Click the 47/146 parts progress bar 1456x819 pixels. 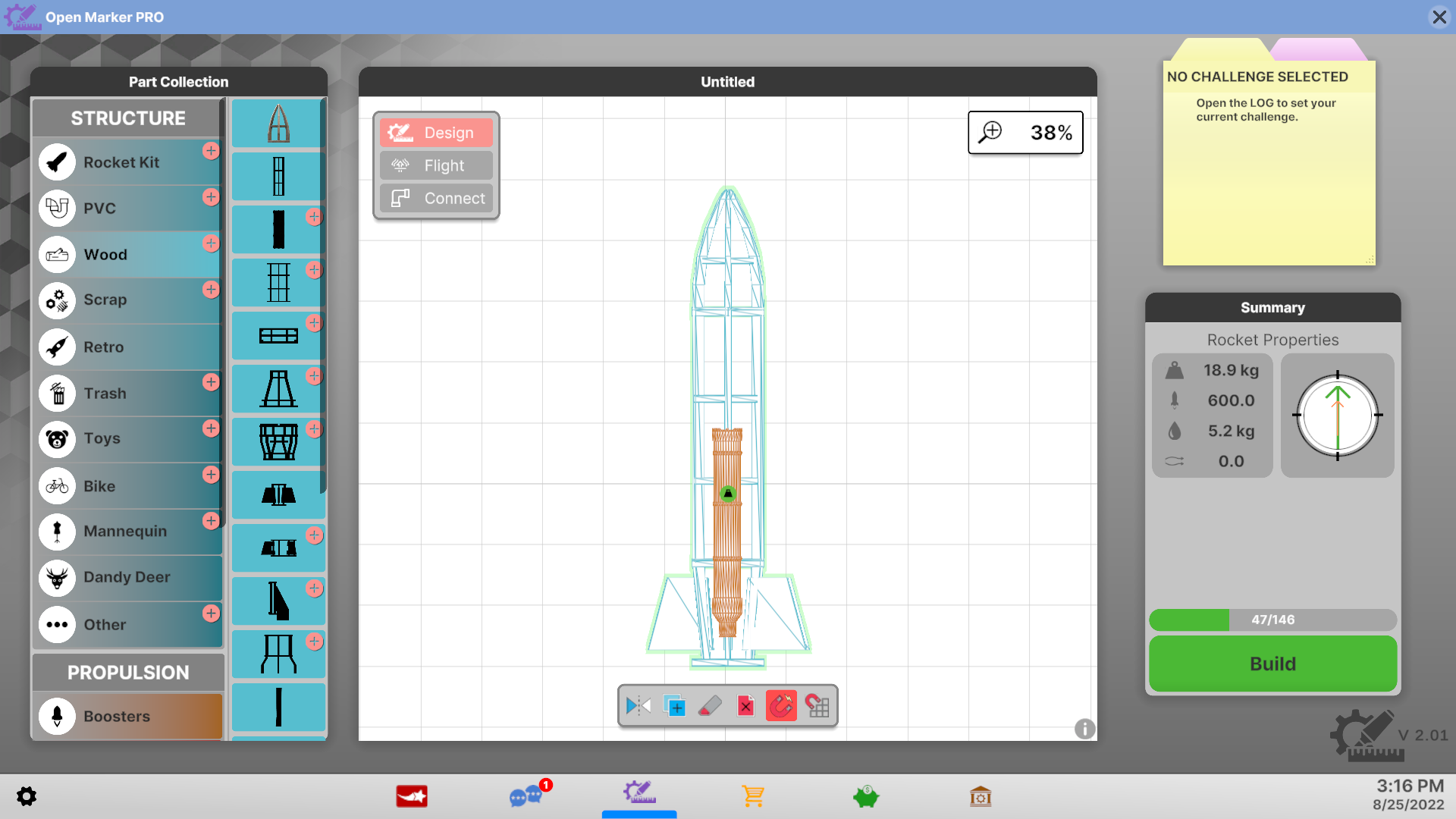tap(1272, 620)
